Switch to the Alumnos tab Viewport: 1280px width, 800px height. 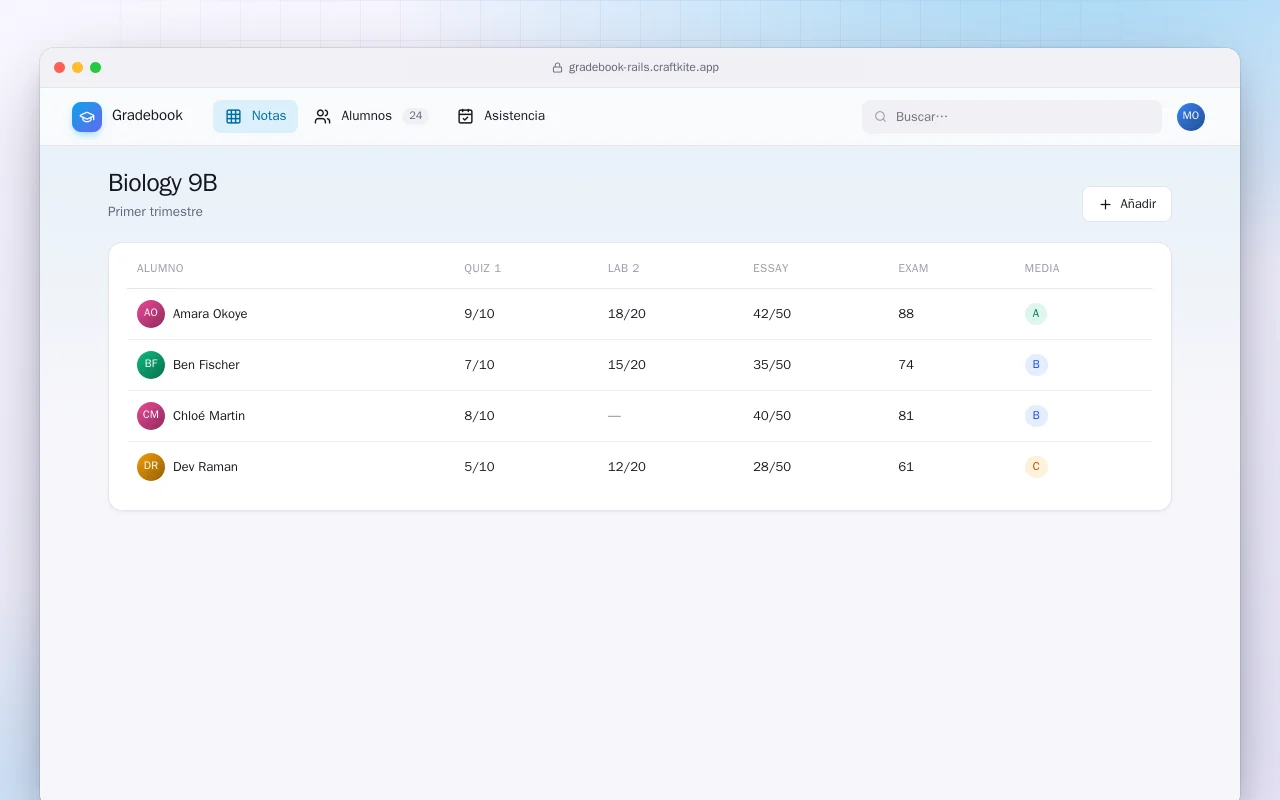coord(371,116)
